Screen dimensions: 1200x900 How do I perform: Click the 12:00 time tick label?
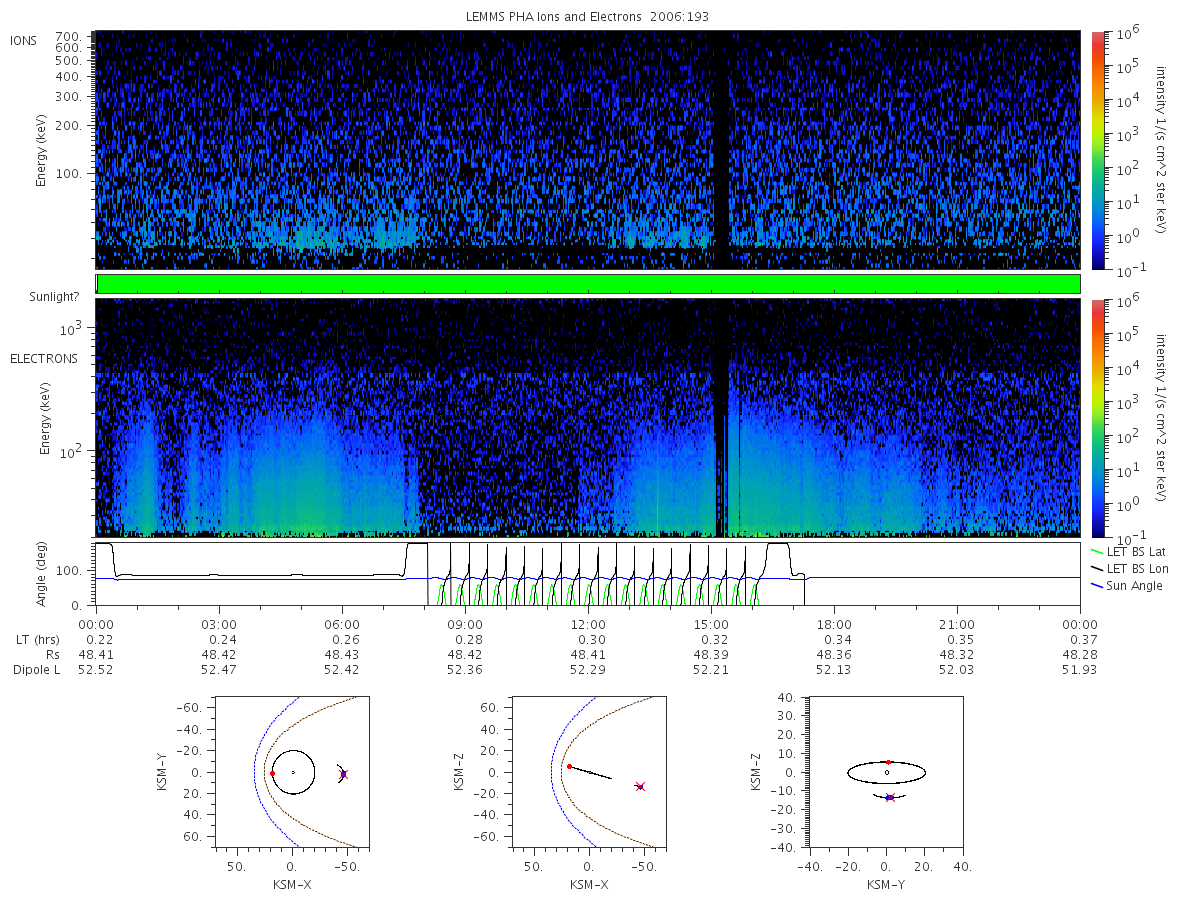[x=588, y=623]
